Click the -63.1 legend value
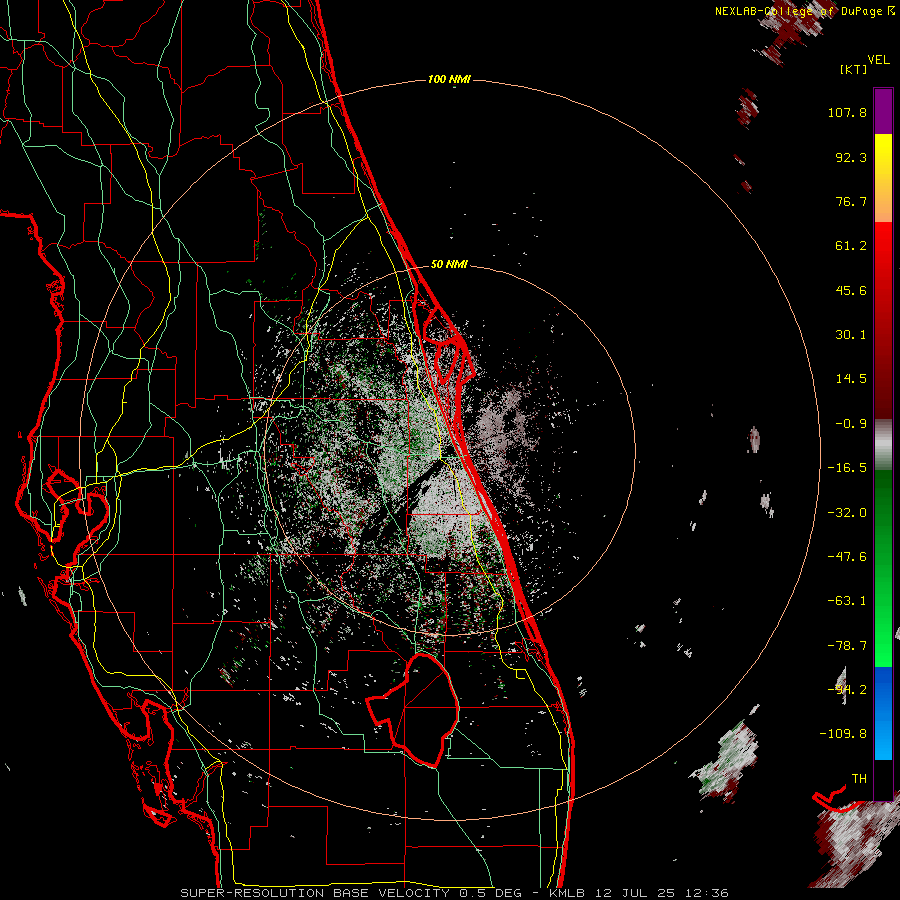Viewport: 900px width, 900px height. tap(847, 601)
